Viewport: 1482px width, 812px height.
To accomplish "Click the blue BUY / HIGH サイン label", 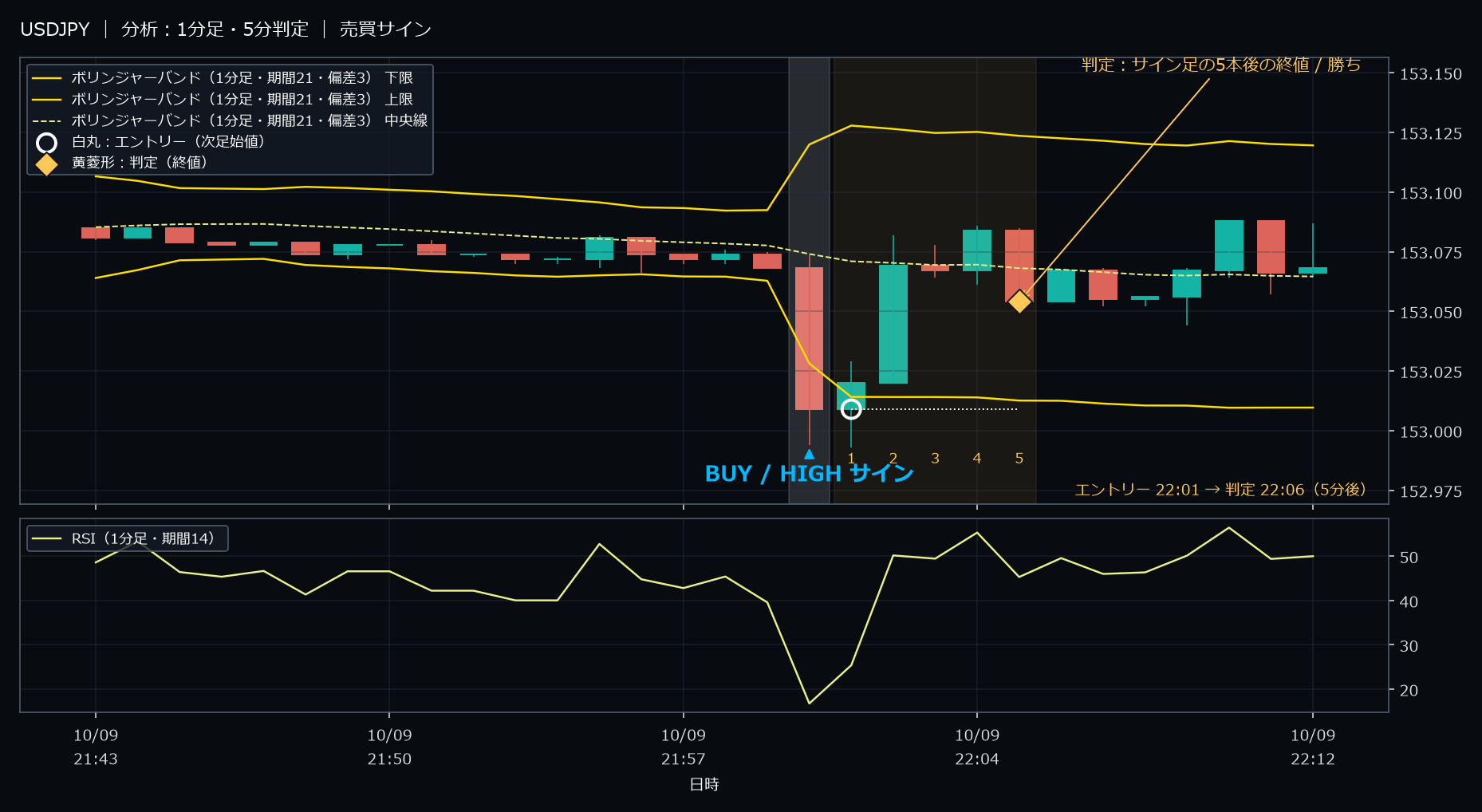I will pos(809,474).
